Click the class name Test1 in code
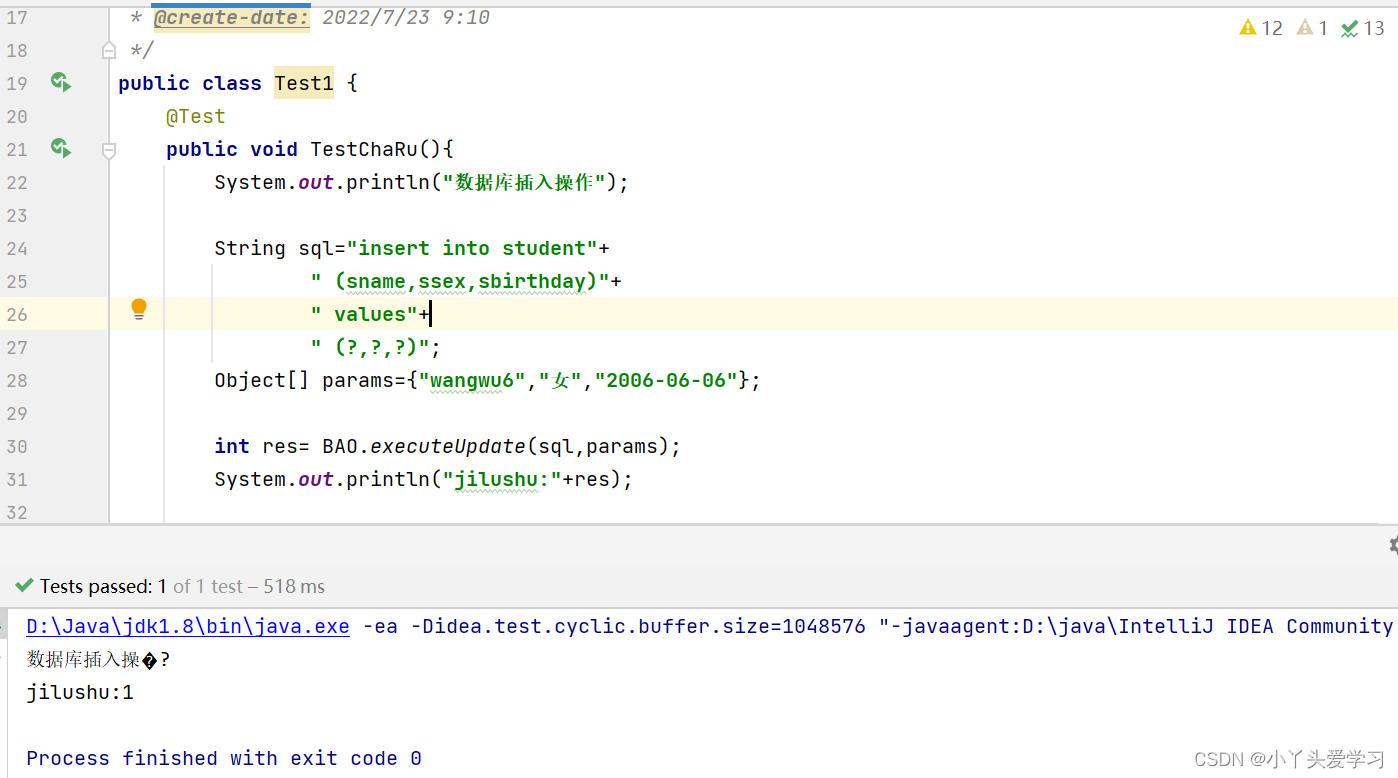Viewport: 1398px width, 778px height. 304,83
